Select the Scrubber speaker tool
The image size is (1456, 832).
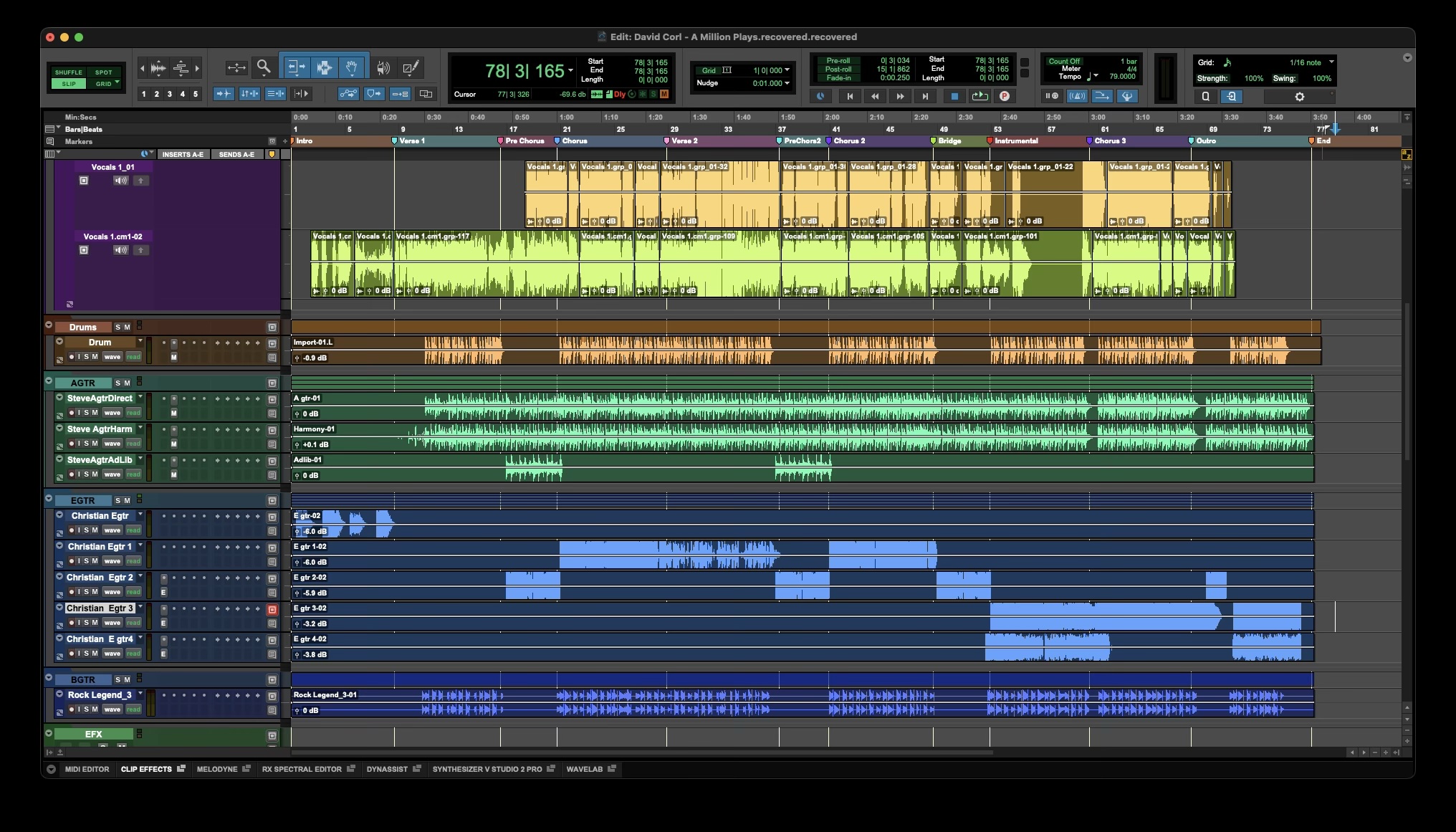[x=383, y=67]
